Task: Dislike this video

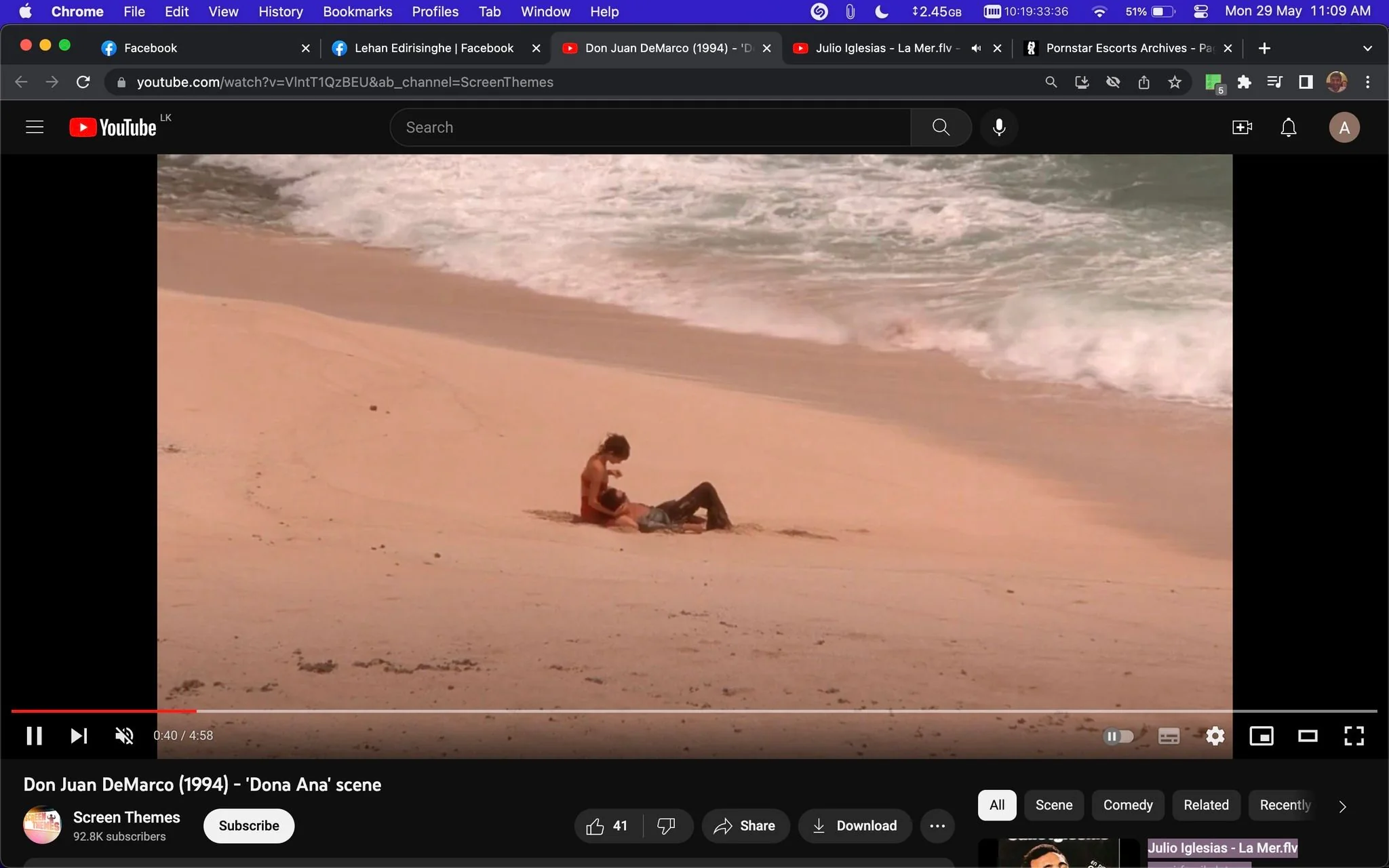Action: (667, 826)
